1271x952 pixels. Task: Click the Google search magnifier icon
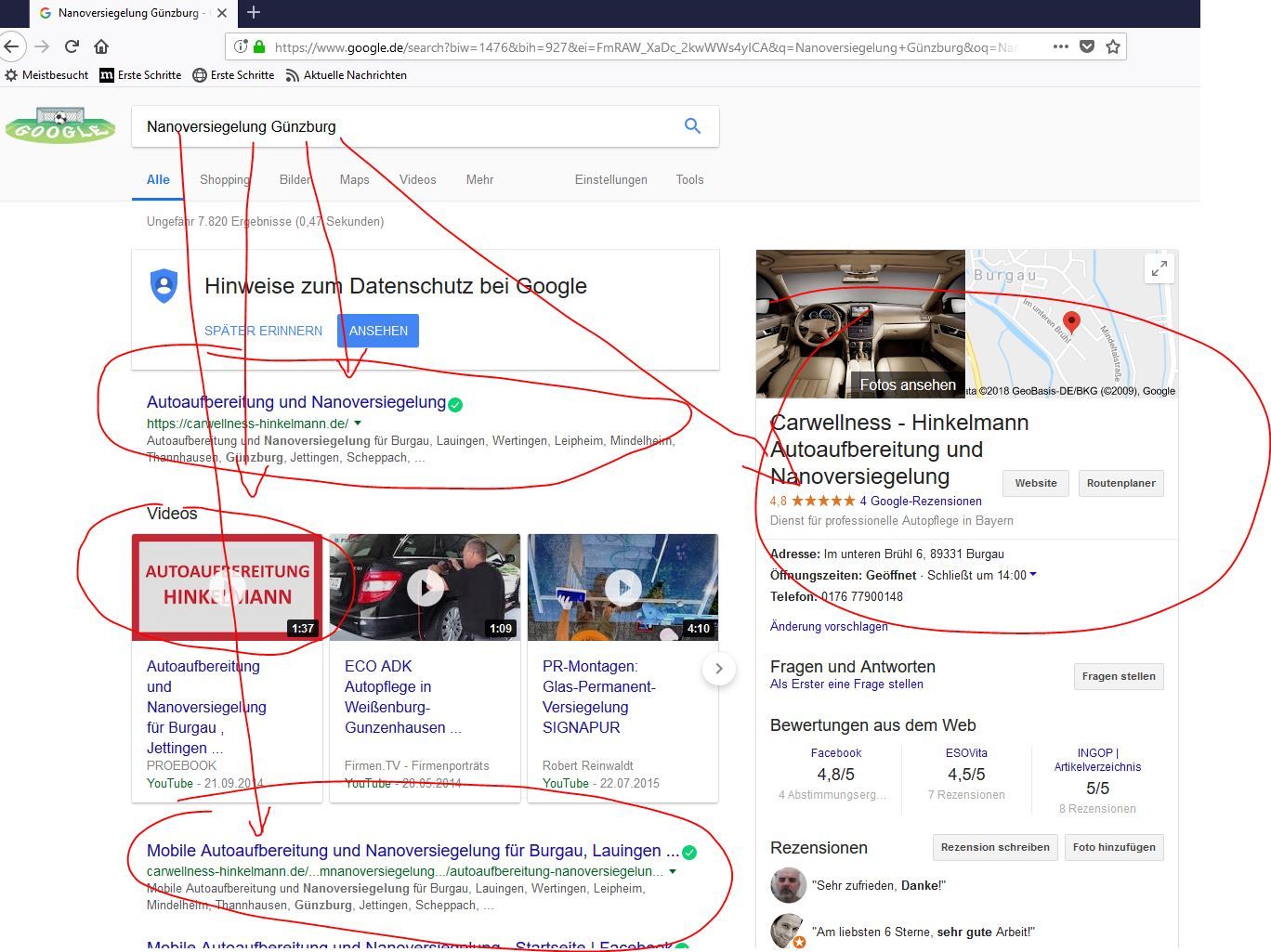(692, 126)
